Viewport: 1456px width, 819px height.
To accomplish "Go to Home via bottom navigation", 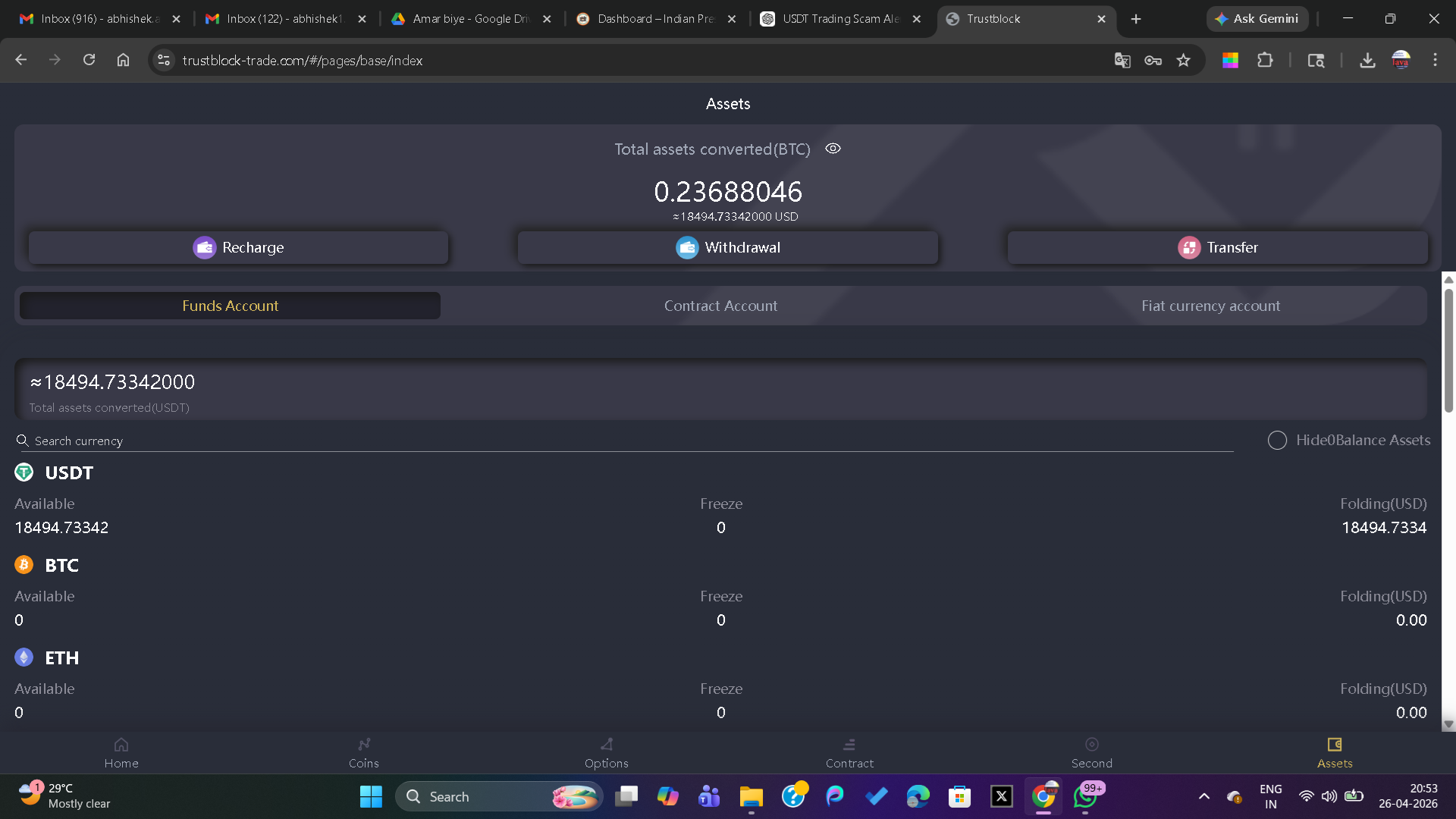I will [x=121, y=752].
